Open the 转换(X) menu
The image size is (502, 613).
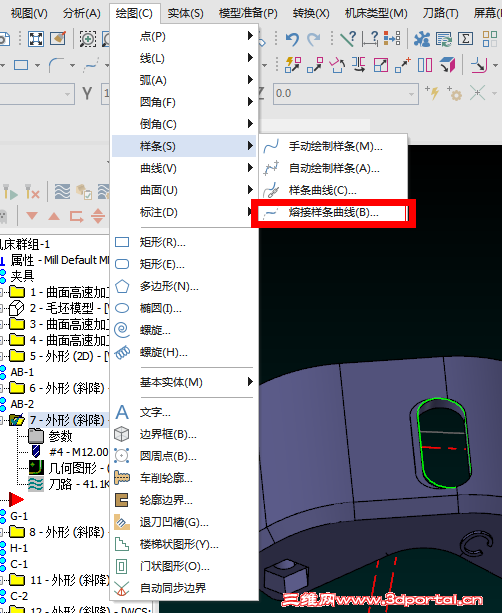click(311, 13)
